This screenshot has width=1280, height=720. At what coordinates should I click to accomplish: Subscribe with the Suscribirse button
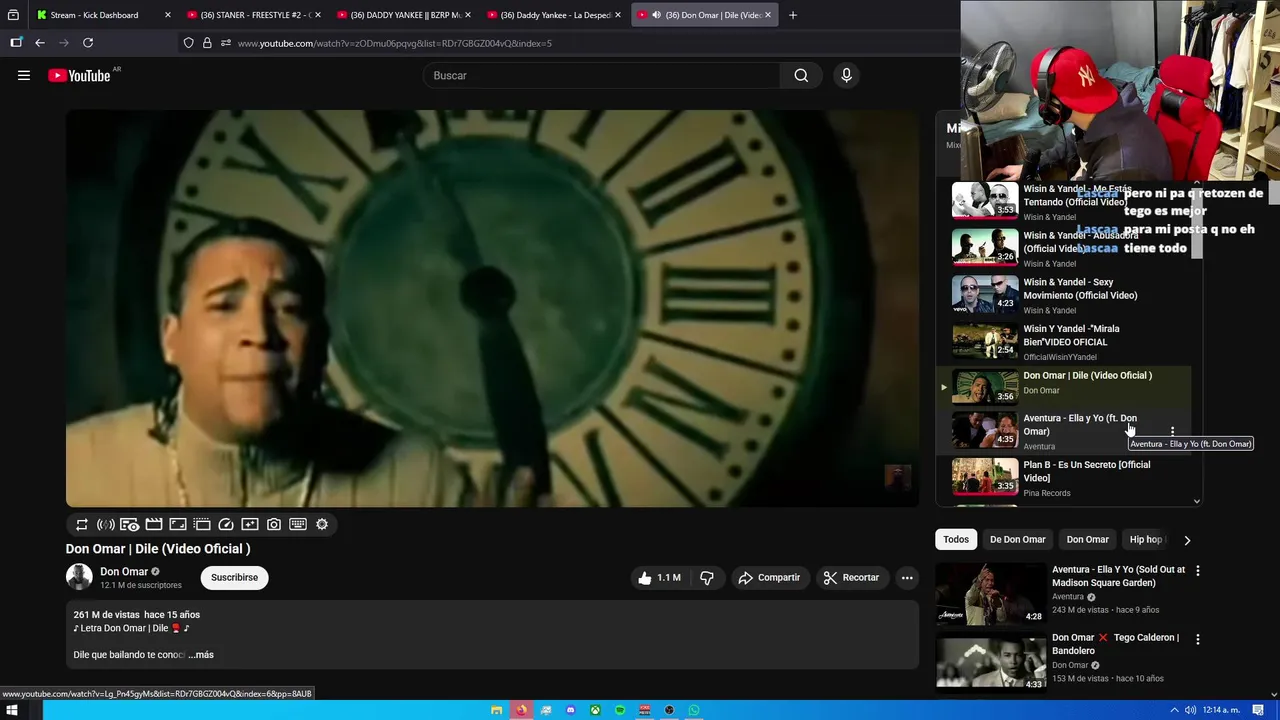click(234, 577)
